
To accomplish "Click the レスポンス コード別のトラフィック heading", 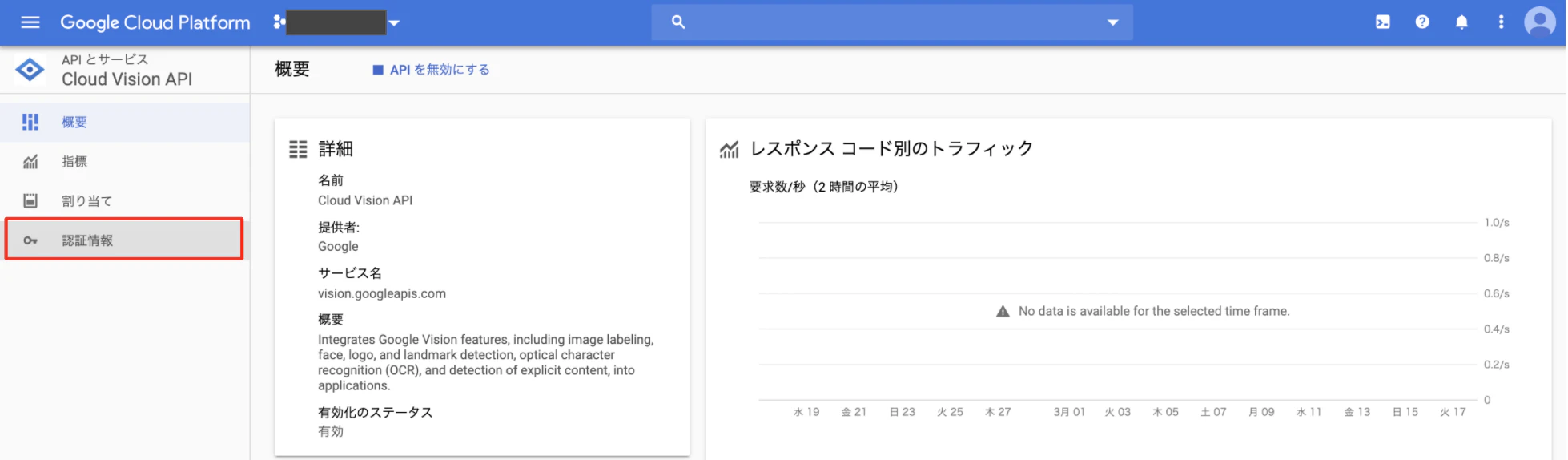I will coord(892,149).
